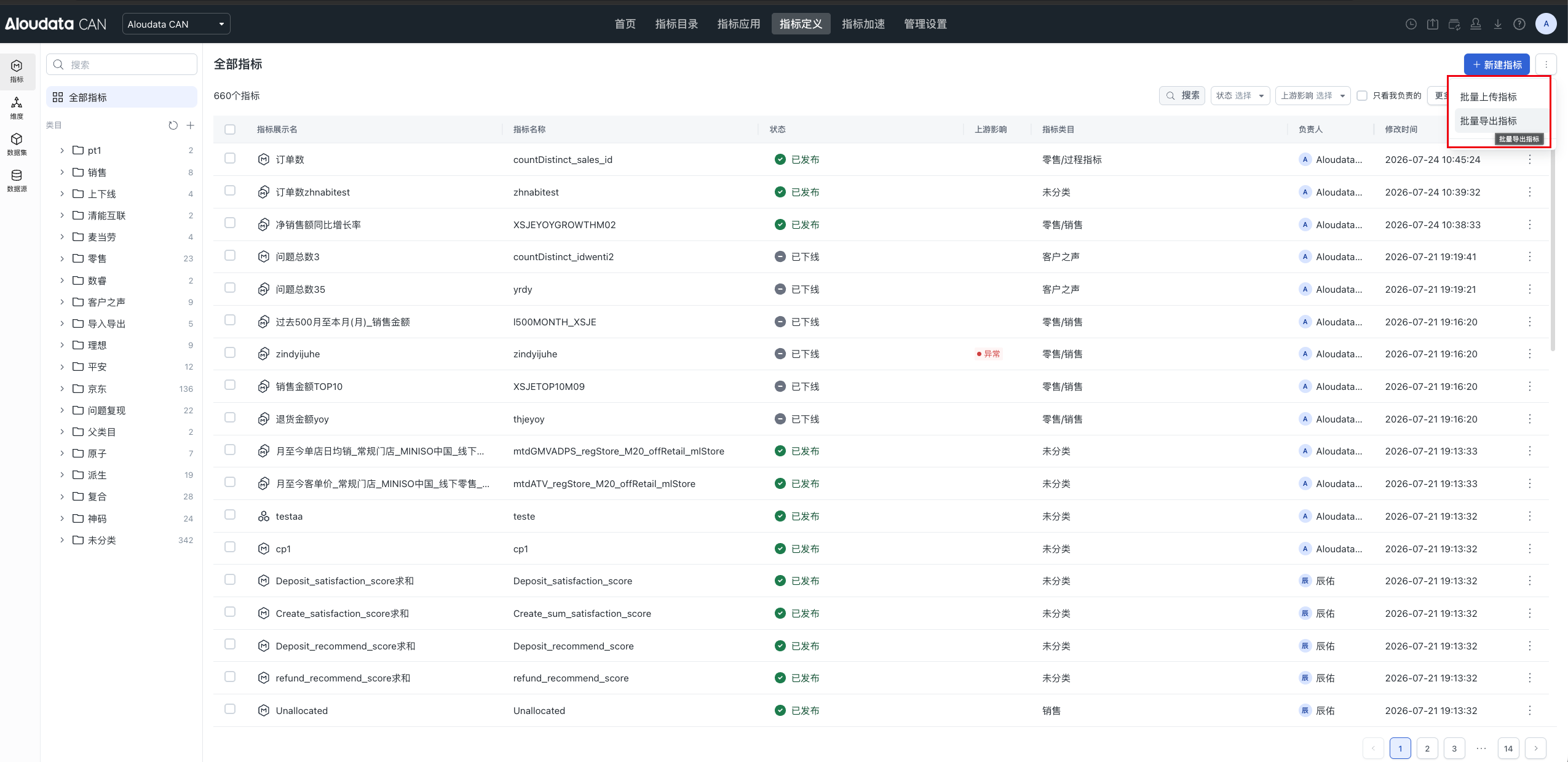Select the checkbox for the cp1 row
1568x762 pixels.
tap(230, 547)
